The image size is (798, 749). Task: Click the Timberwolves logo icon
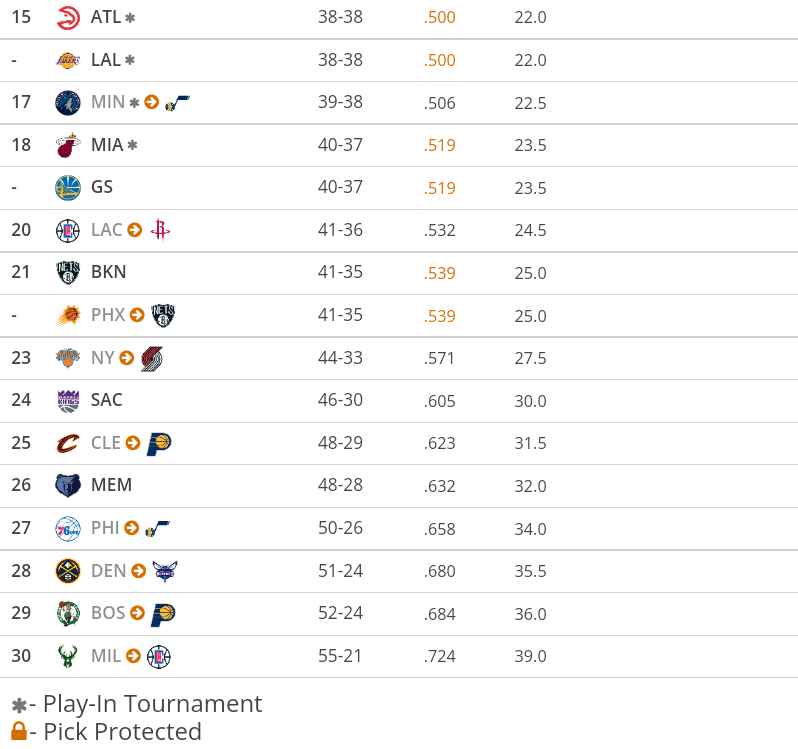tap(68, 102)
